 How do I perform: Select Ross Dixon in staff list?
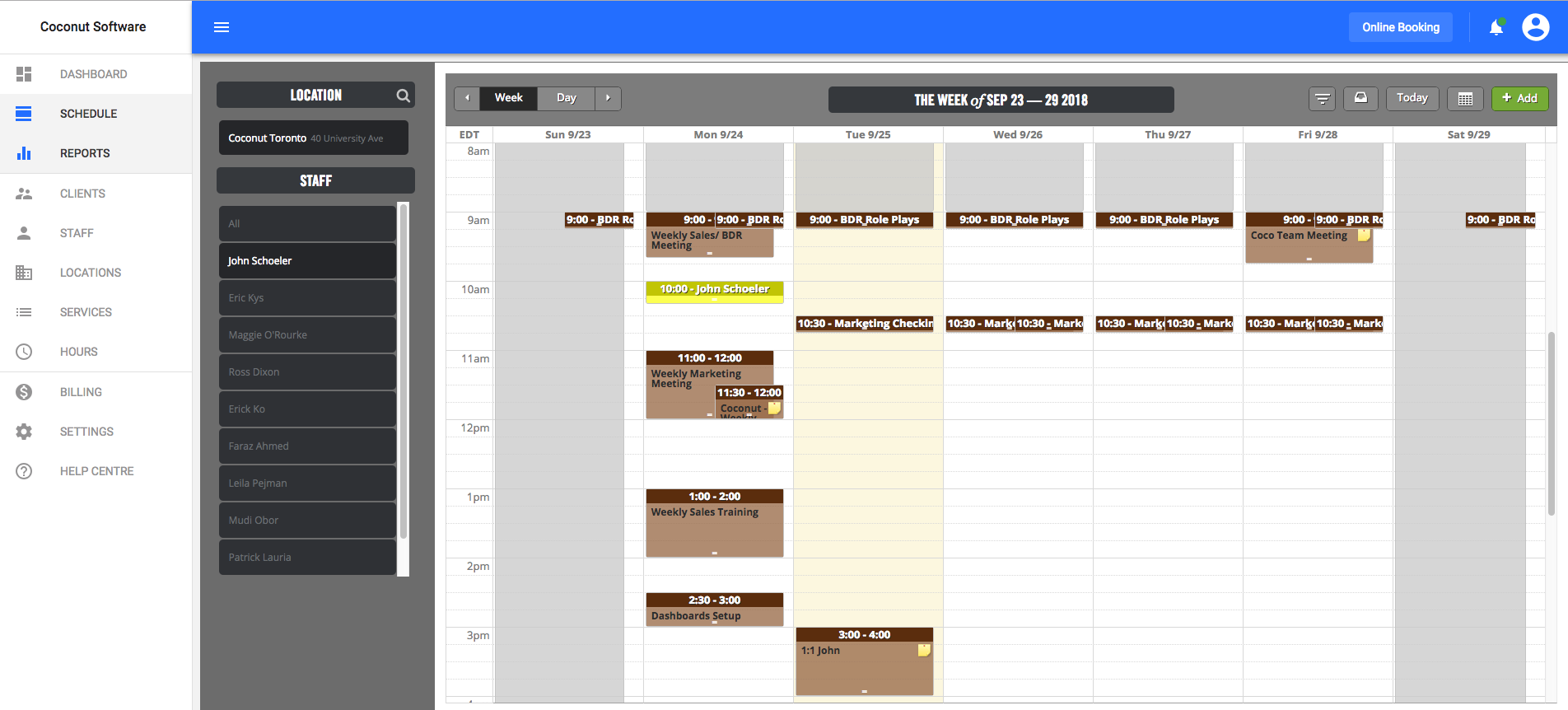pos(307,371)
